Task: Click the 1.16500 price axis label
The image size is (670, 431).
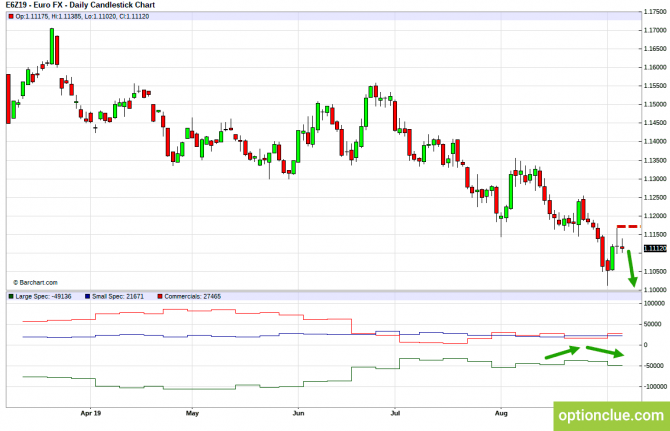Action: click(655, 49)
